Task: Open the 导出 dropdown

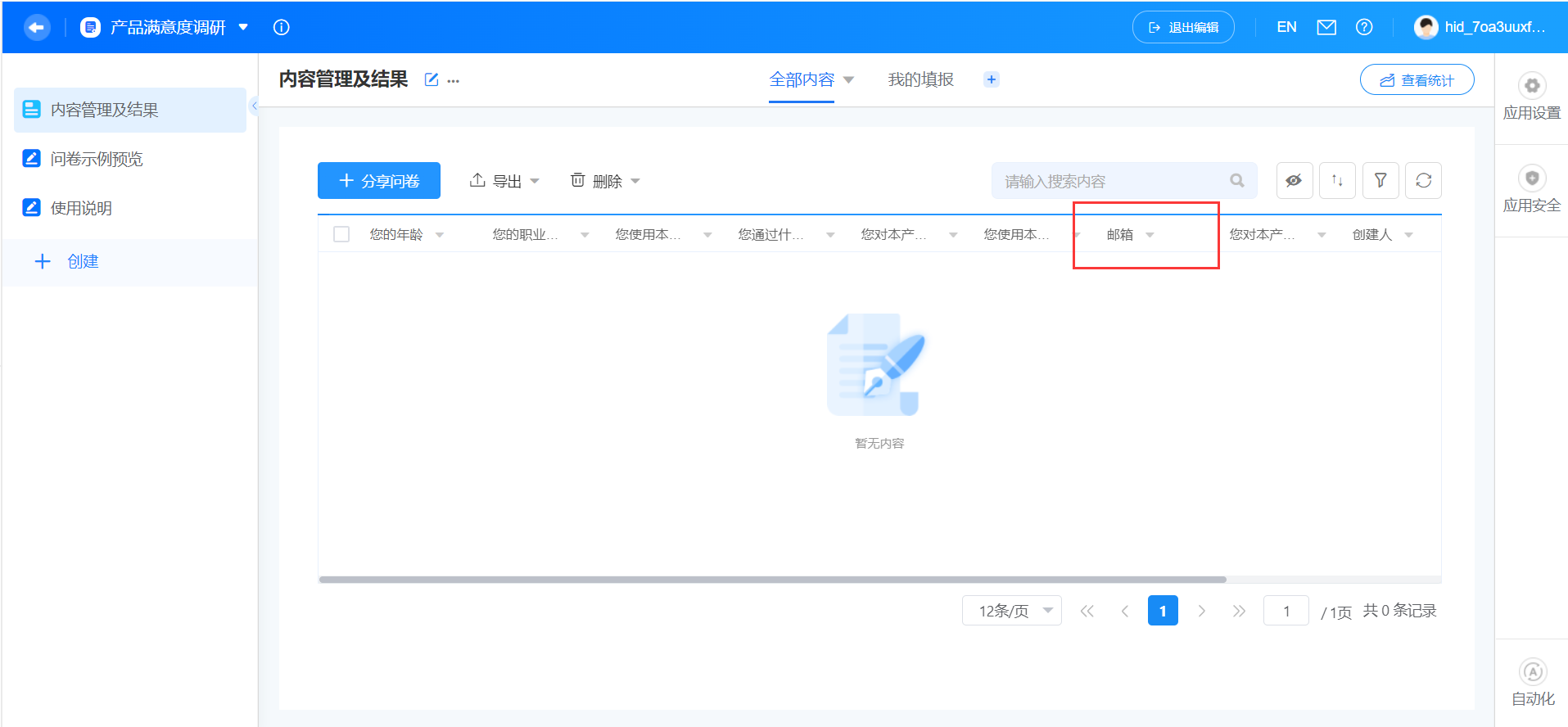Action: pyautogui.click(x=504, y=181)
